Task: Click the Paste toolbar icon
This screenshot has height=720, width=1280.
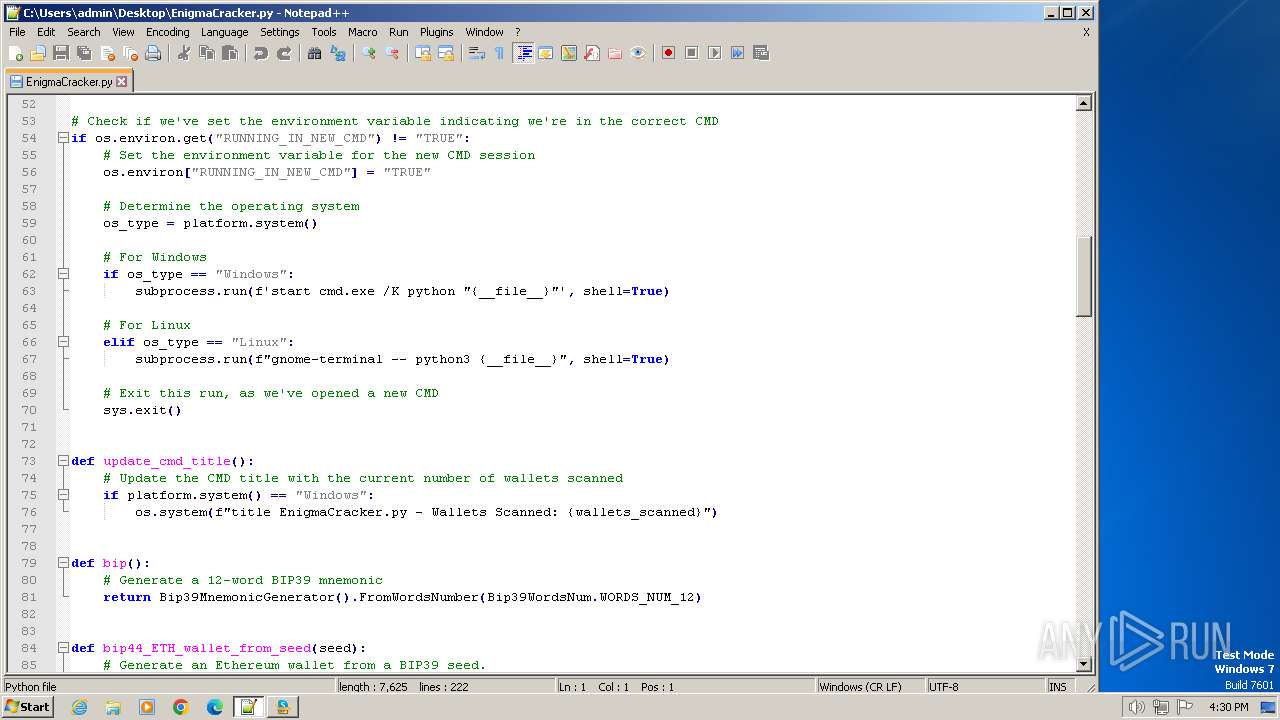Action: pos(230,53)
